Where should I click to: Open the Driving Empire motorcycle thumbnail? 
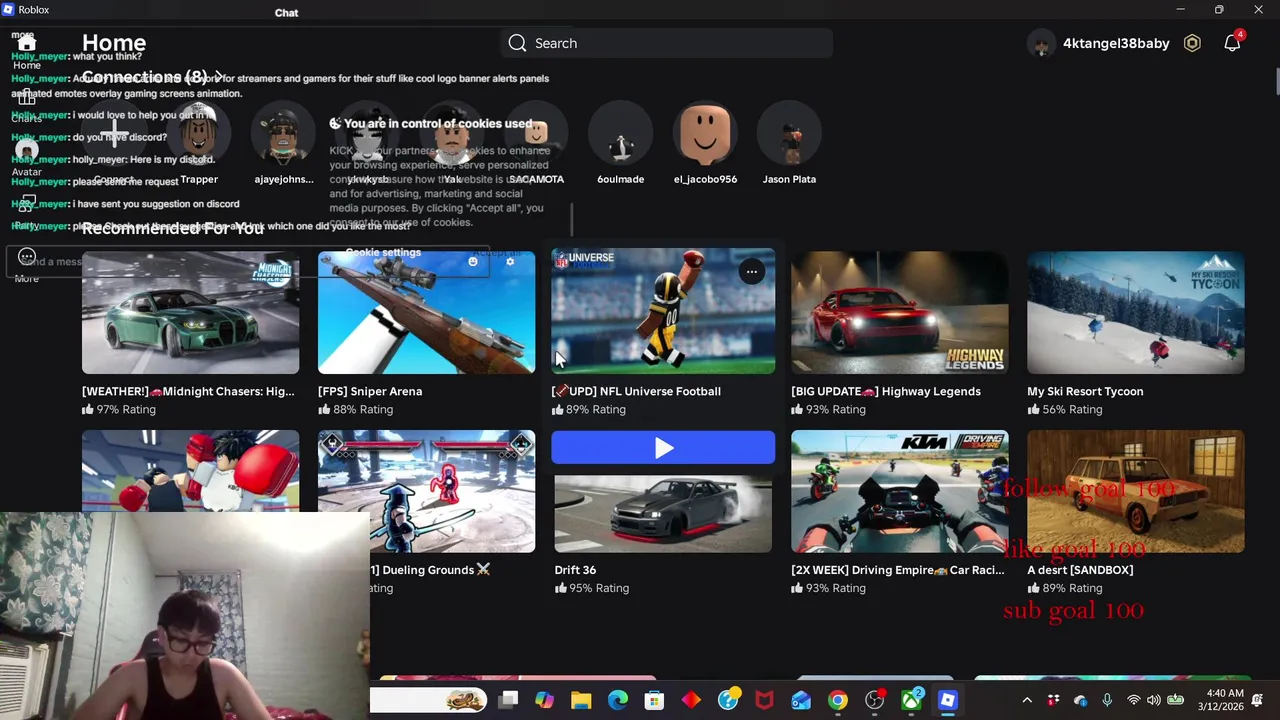(899, 491)
